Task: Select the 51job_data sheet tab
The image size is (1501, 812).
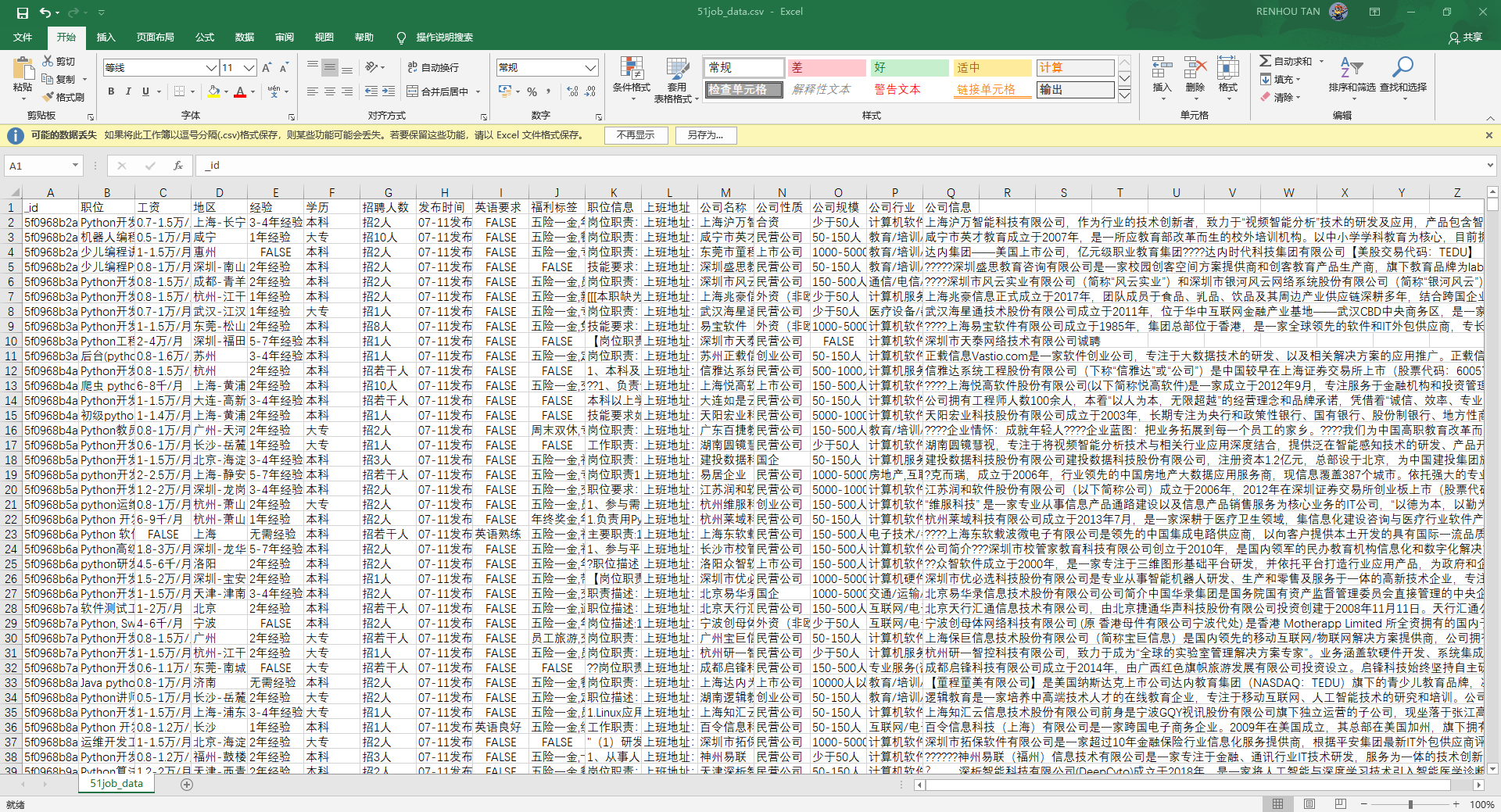Action: (116, 784)
